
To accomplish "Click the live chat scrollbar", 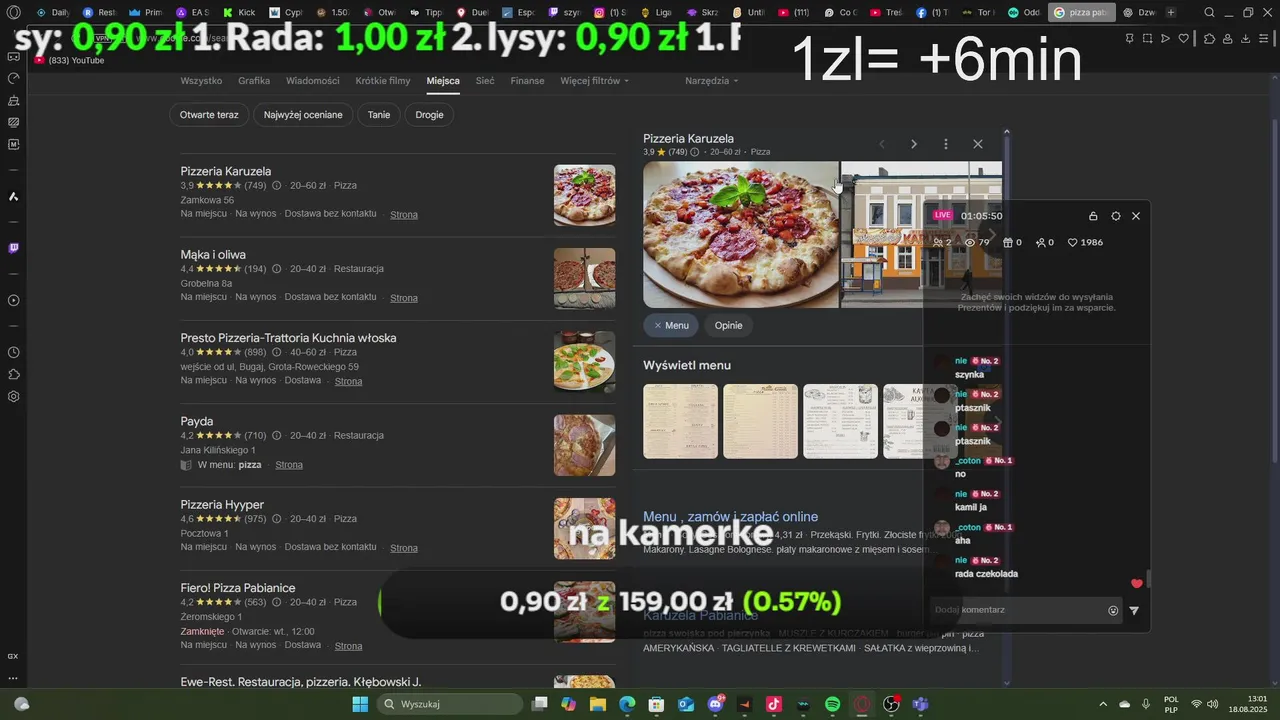I will tap(1148, 578).
